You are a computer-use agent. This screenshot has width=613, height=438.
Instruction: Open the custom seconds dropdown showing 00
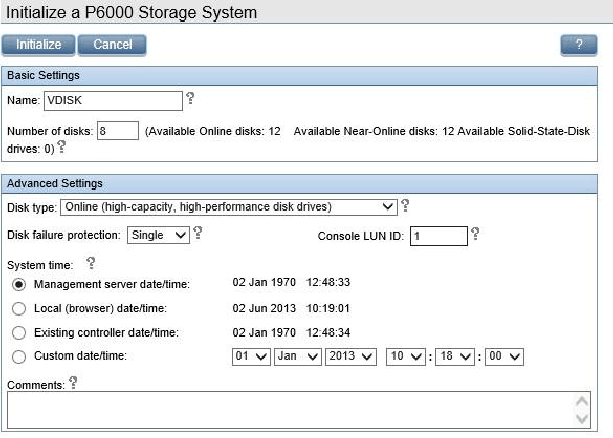pyautogui.click(x=504, y=357)
